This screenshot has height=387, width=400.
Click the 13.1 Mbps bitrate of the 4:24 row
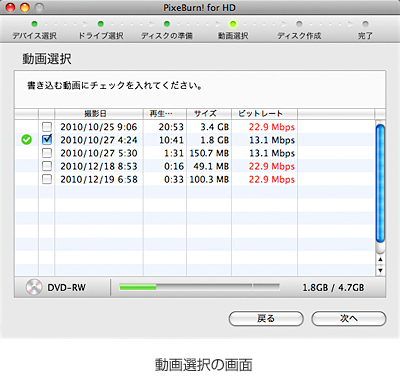[272, 140]
